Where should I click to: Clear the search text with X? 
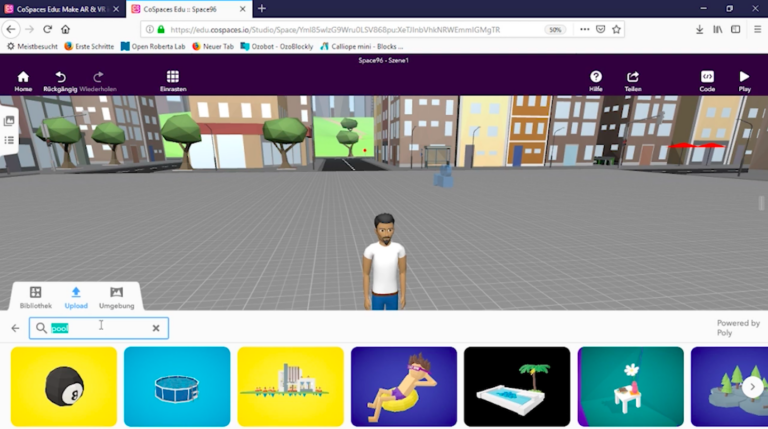pos(156,328)
